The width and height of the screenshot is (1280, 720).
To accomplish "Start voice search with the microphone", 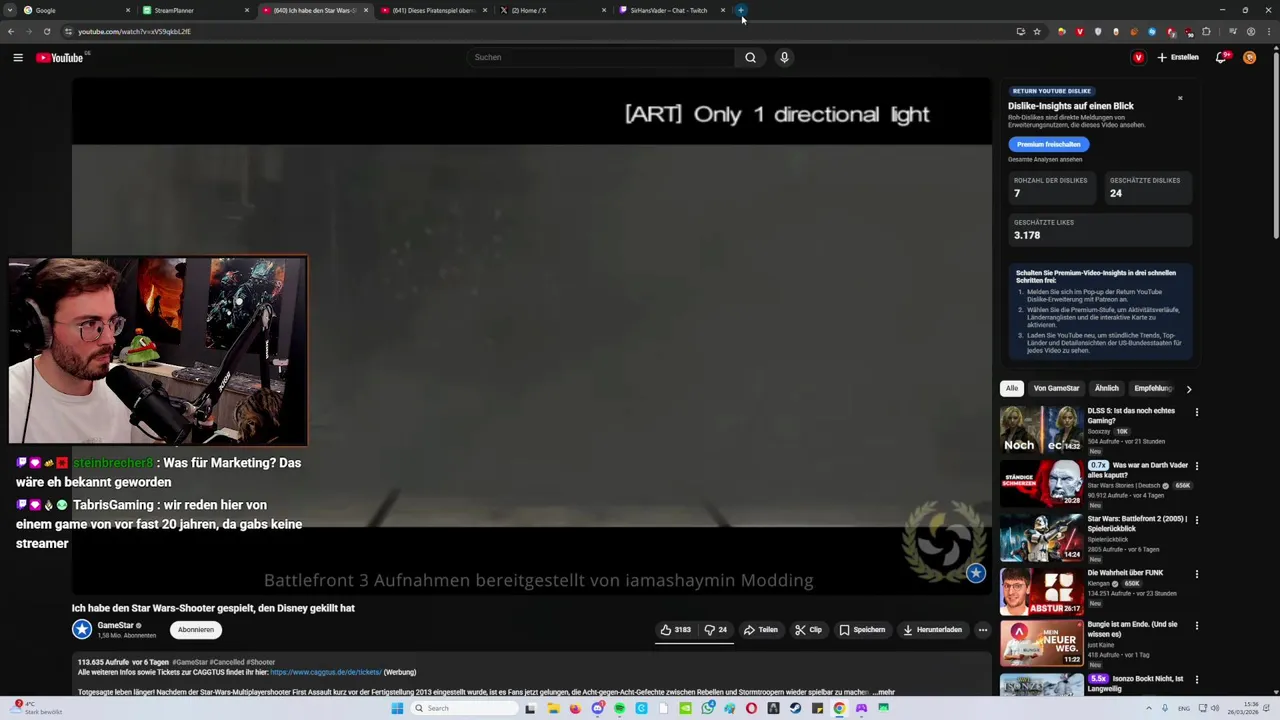I will 784,57.
